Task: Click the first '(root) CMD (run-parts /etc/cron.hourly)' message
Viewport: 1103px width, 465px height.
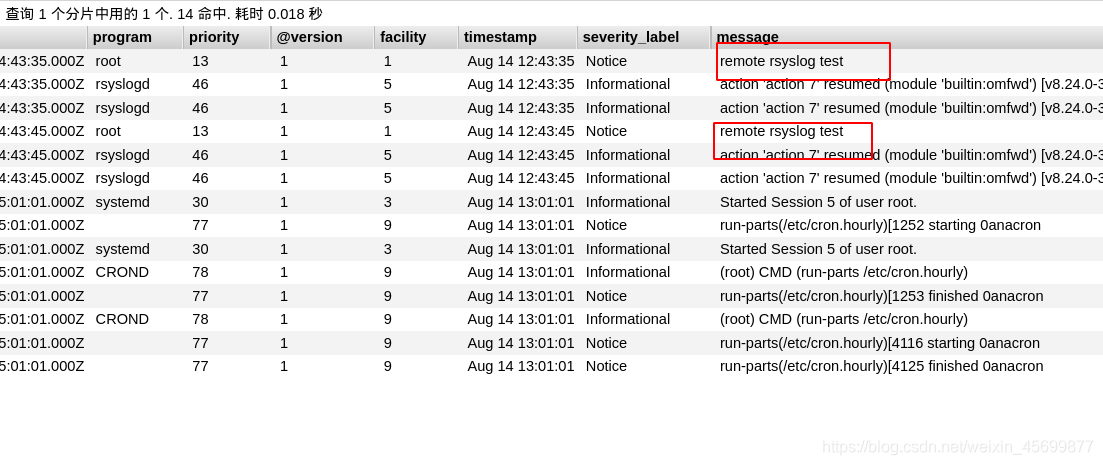Action: pyautogui.click(x=843, y=272)
